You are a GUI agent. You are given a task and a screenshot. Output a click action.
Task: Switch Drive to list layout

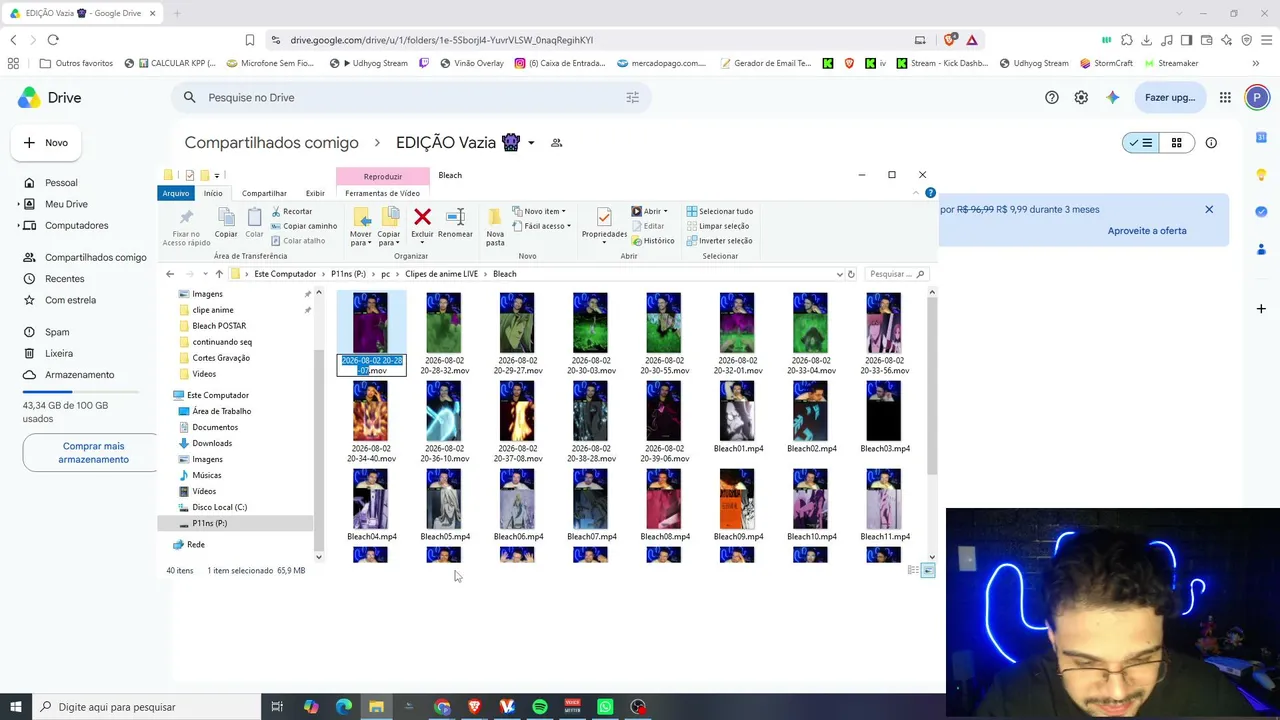[x=1141, y=143]
